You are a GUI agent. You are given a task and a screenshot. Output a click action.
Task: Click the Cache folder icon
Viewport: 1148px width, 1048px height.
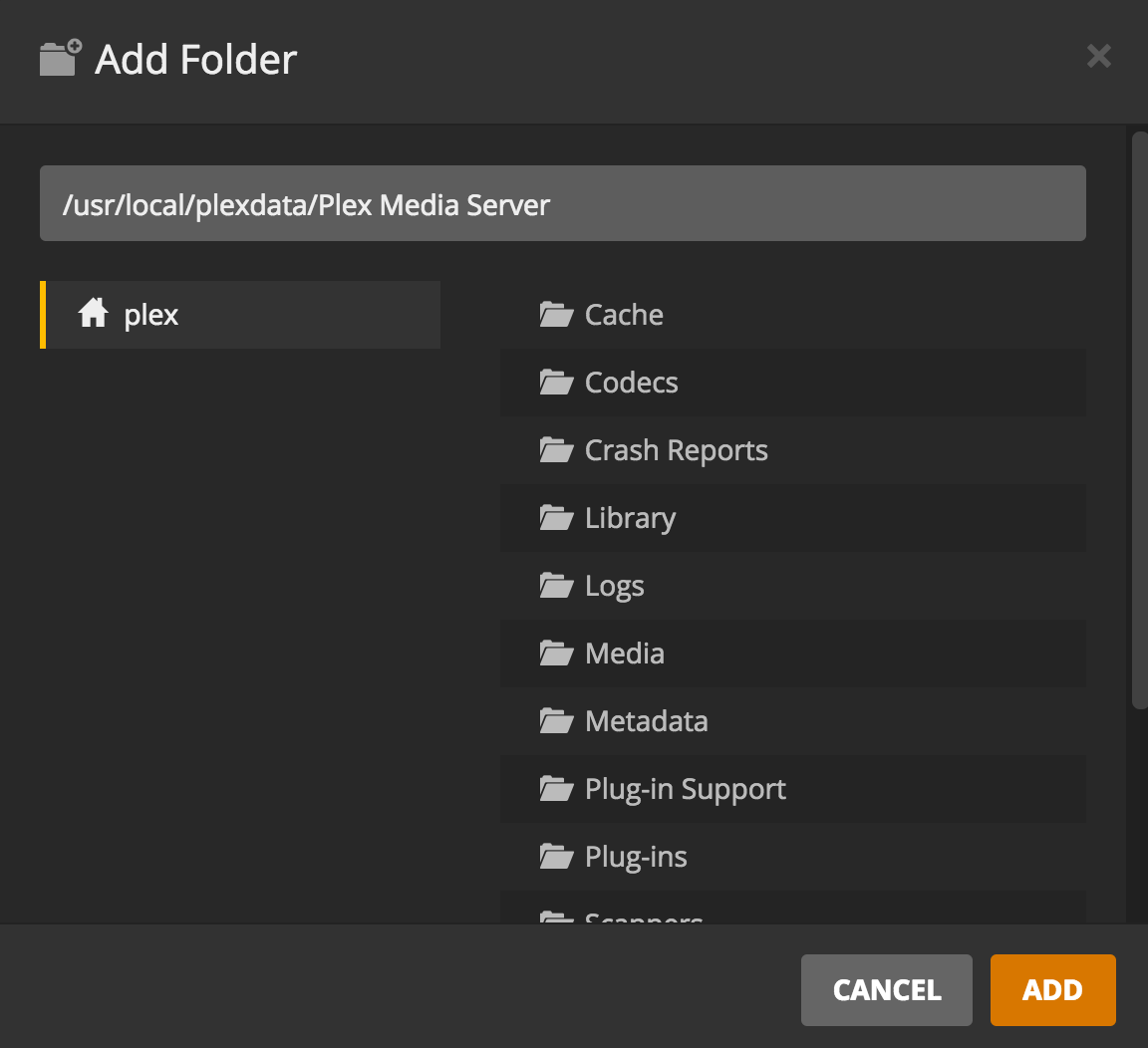click(556, 315)
